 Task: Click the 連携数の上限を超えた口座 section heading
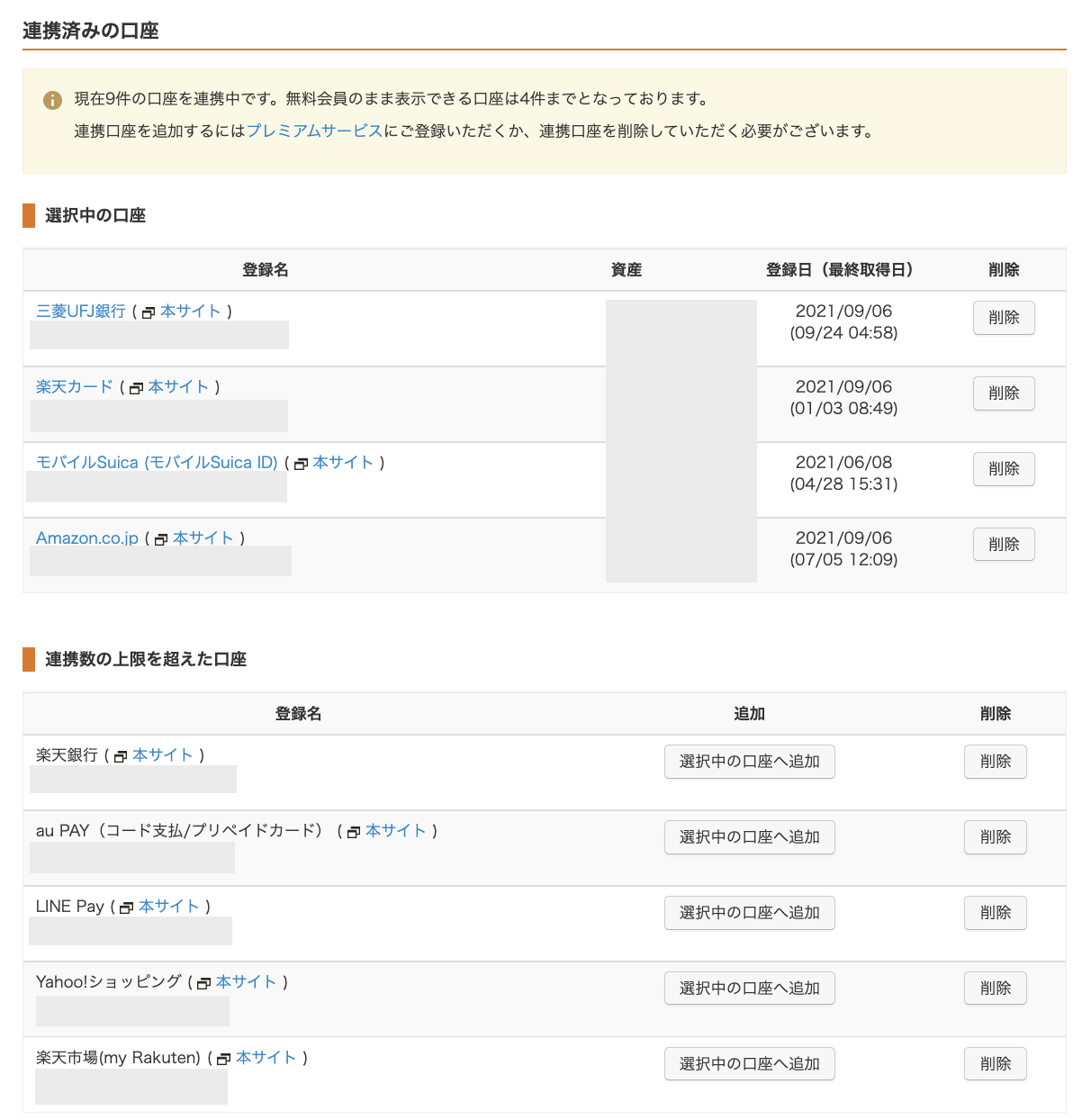click(x=146, y=660)
